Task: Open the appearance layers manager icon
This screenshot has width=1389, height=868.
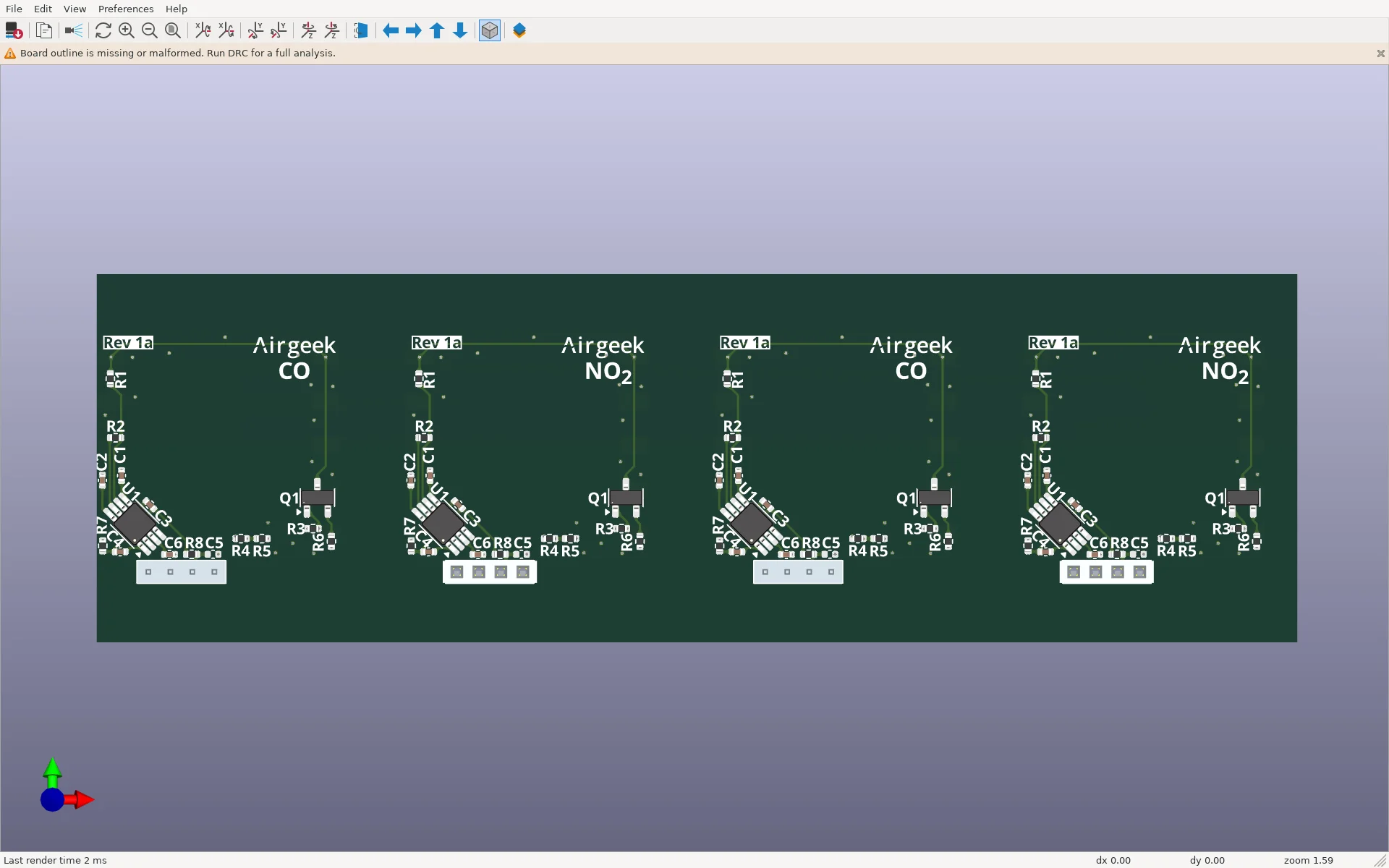Action: point(519,30)
